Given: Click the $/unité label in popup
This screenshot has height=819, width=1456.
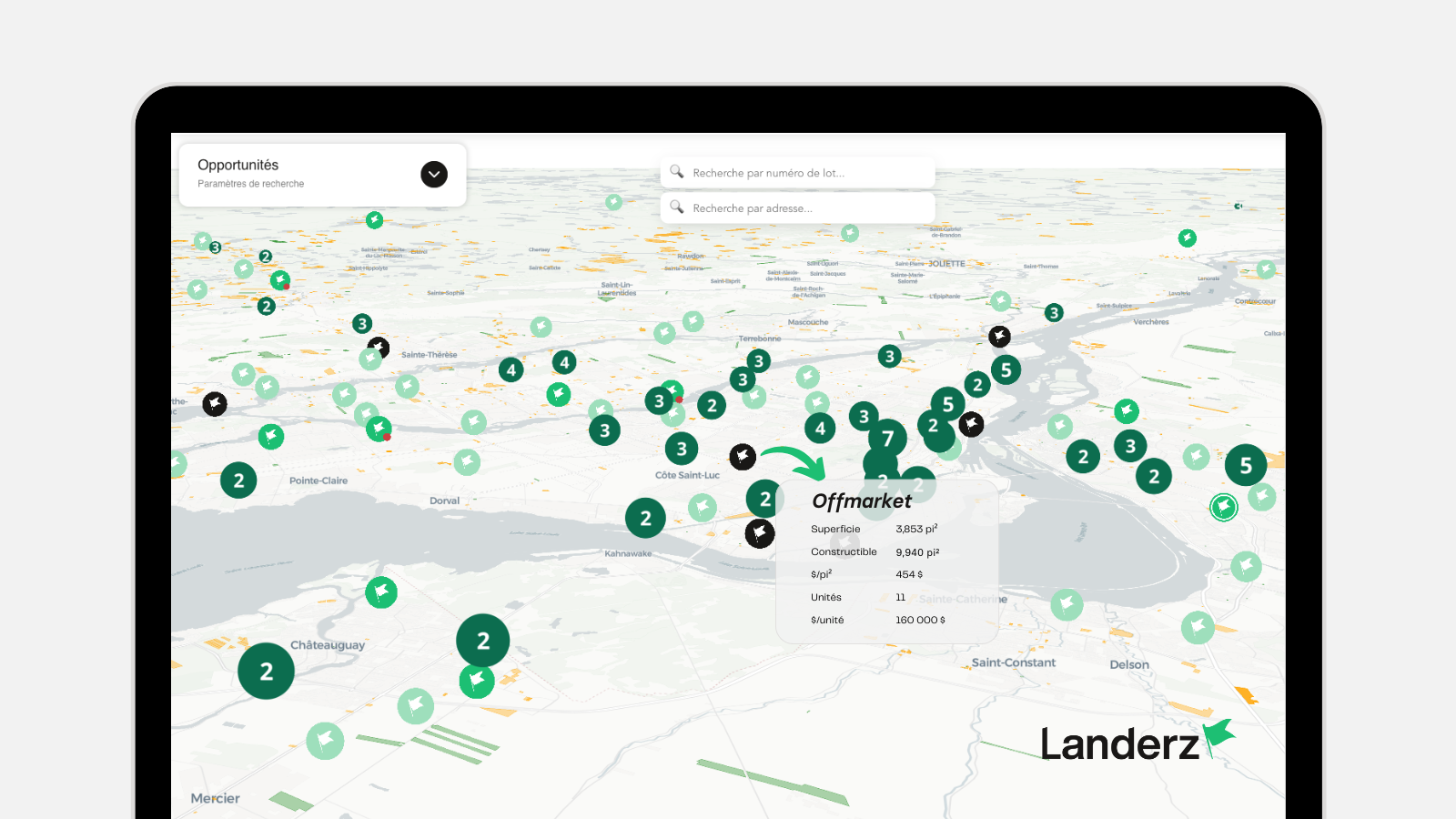Looking at the screenshot, I should point(827,620).
